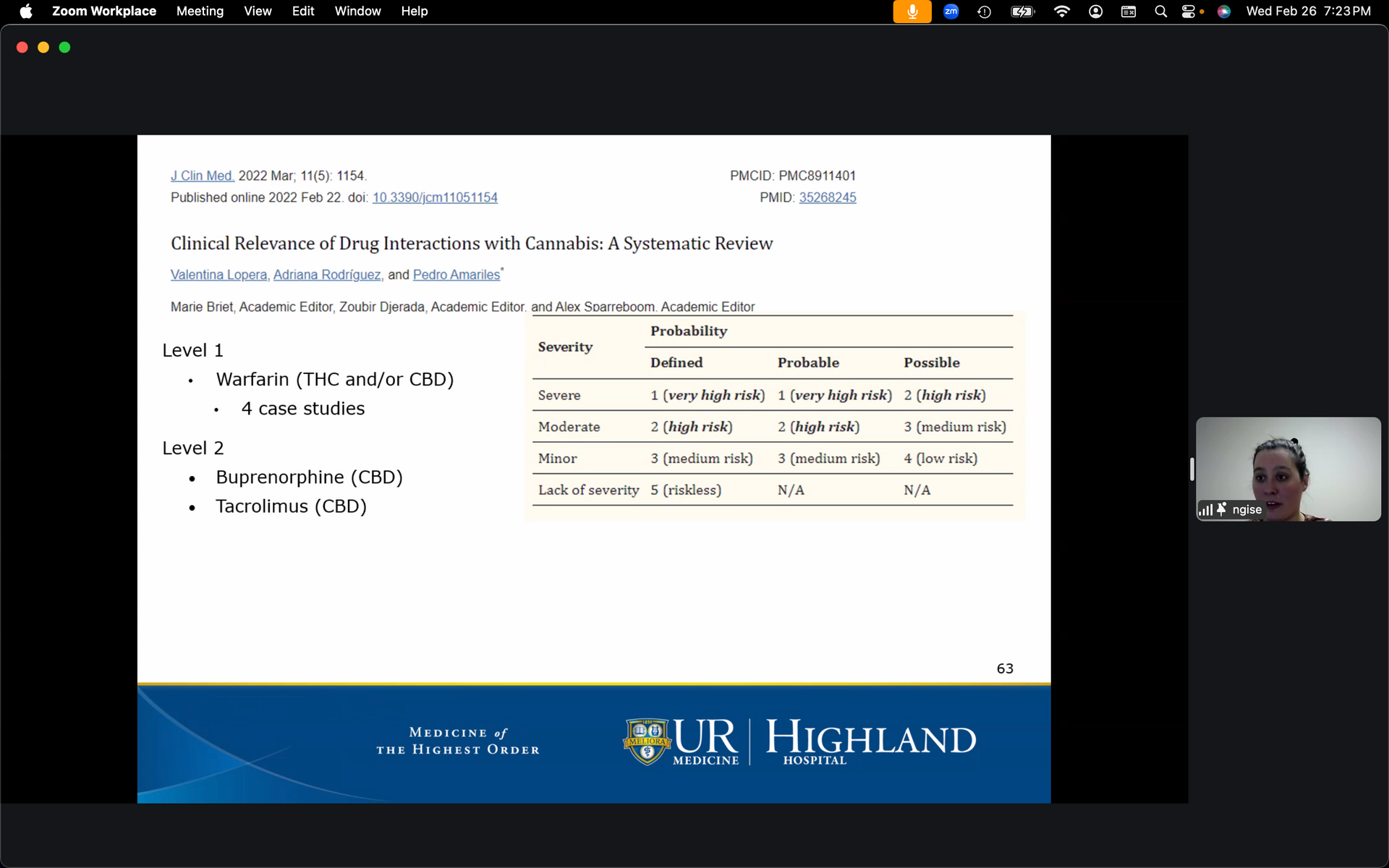Viewport: 1389px width, 868px height.
Task: Click the user account icon in menu bar
Action: (x=1095, y=12)
